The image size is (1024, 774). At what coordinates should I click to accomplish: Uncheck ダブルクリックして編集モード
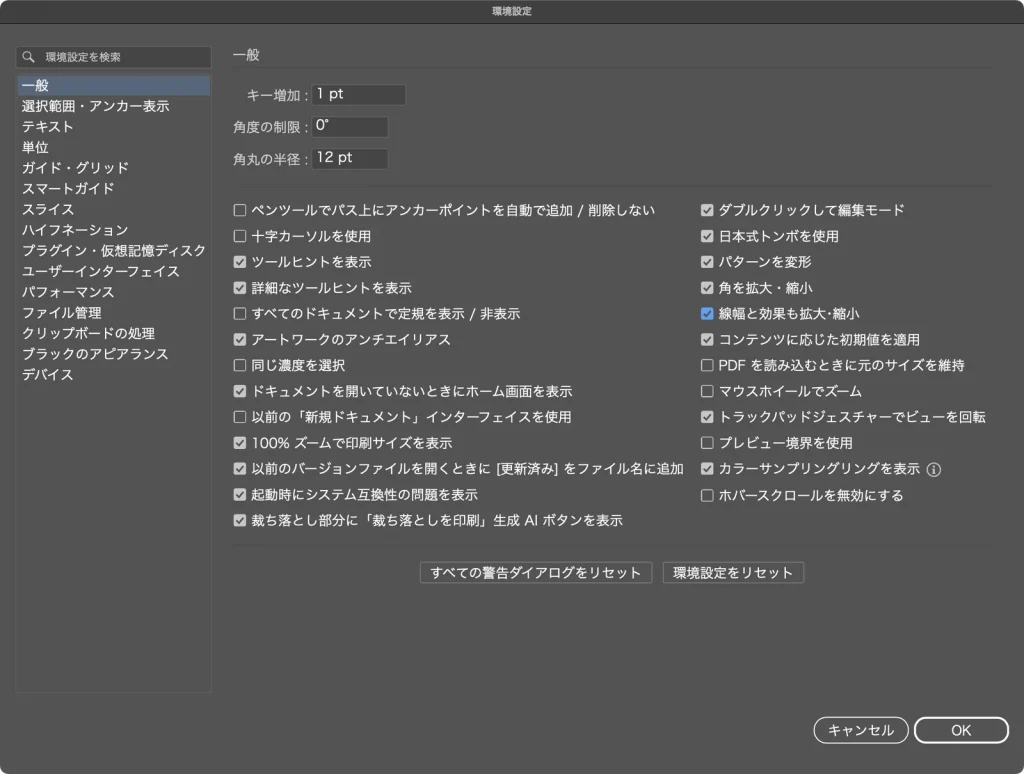point(707,210)
